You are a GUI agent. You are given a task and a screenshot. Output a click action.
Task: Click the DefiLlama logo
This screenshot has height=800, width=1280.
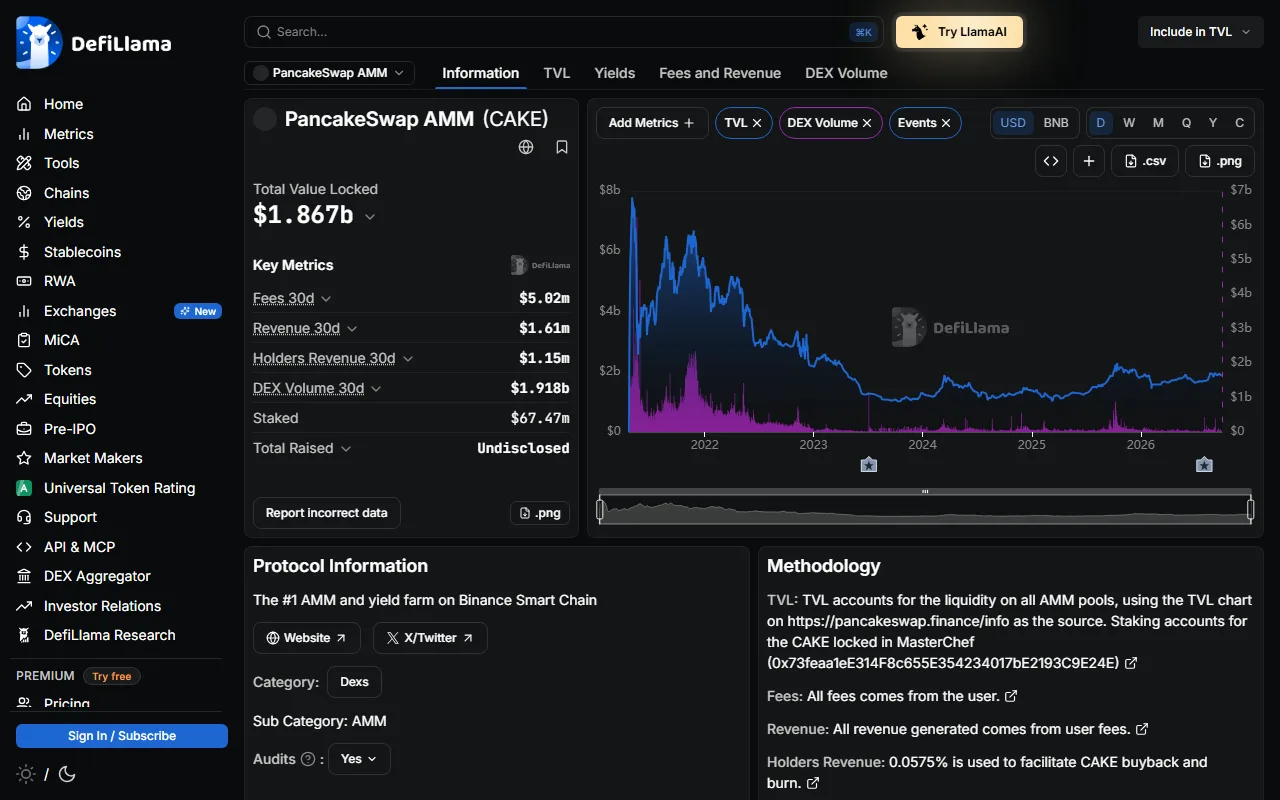94,43
